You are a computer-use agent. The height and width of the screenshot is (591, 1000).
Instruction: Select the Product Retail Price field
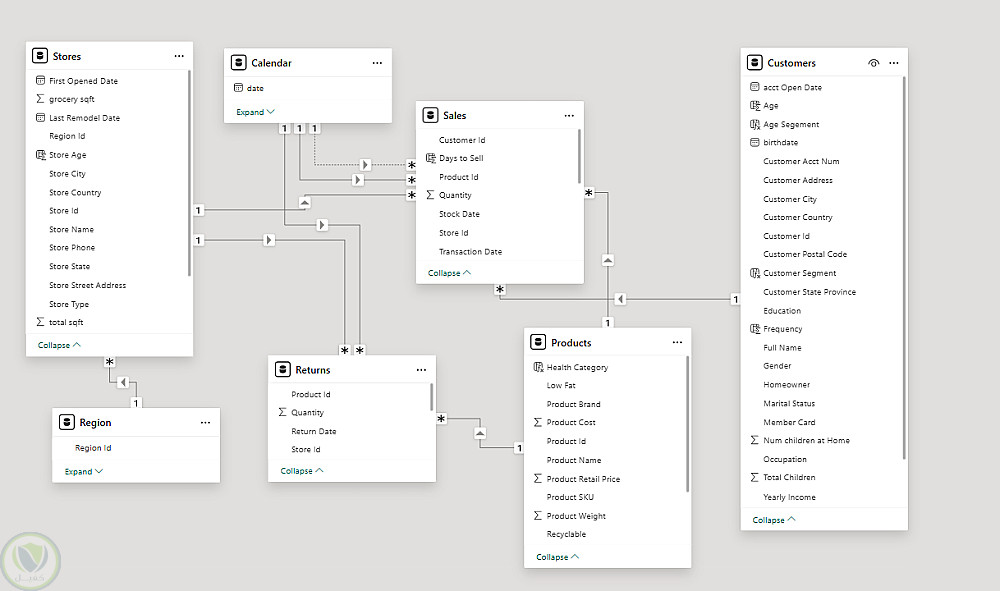pyautogui.click(x=583, y=479)
